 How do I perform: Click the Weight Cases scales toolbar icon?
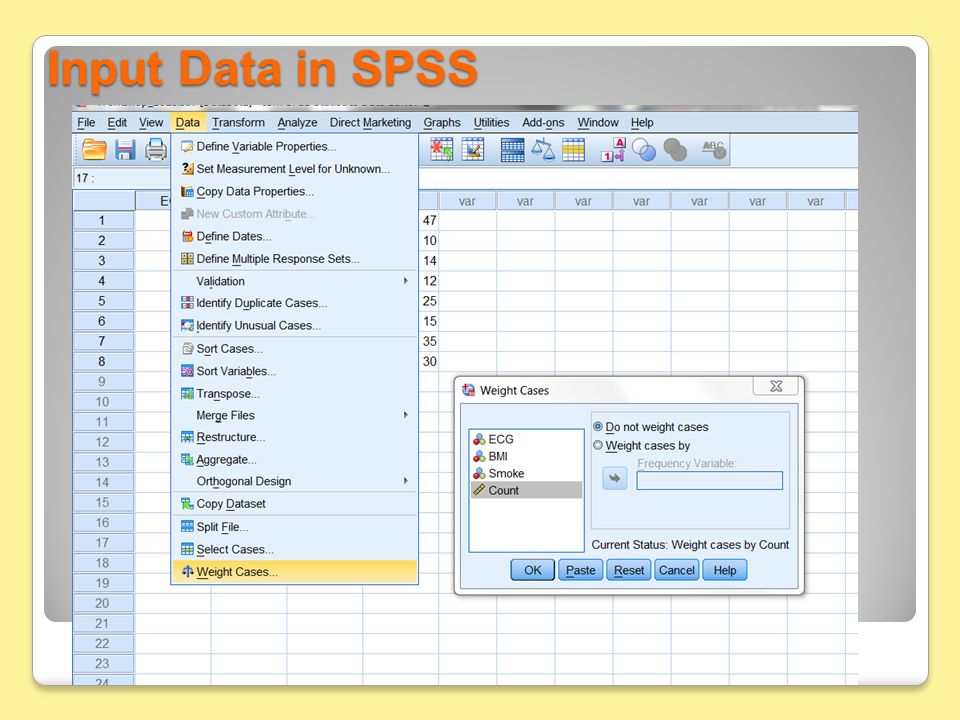[542, 149]
